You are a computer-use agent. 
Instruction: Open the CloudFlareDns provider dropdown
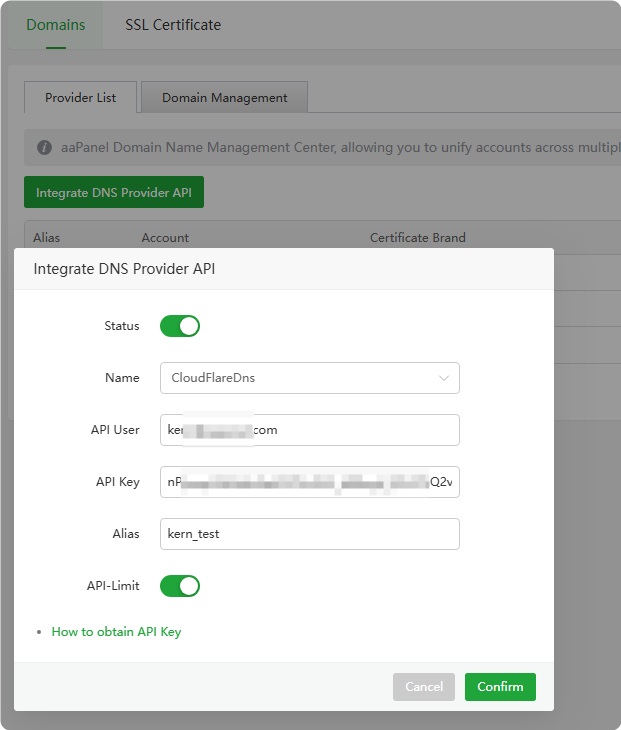point(309,378)
